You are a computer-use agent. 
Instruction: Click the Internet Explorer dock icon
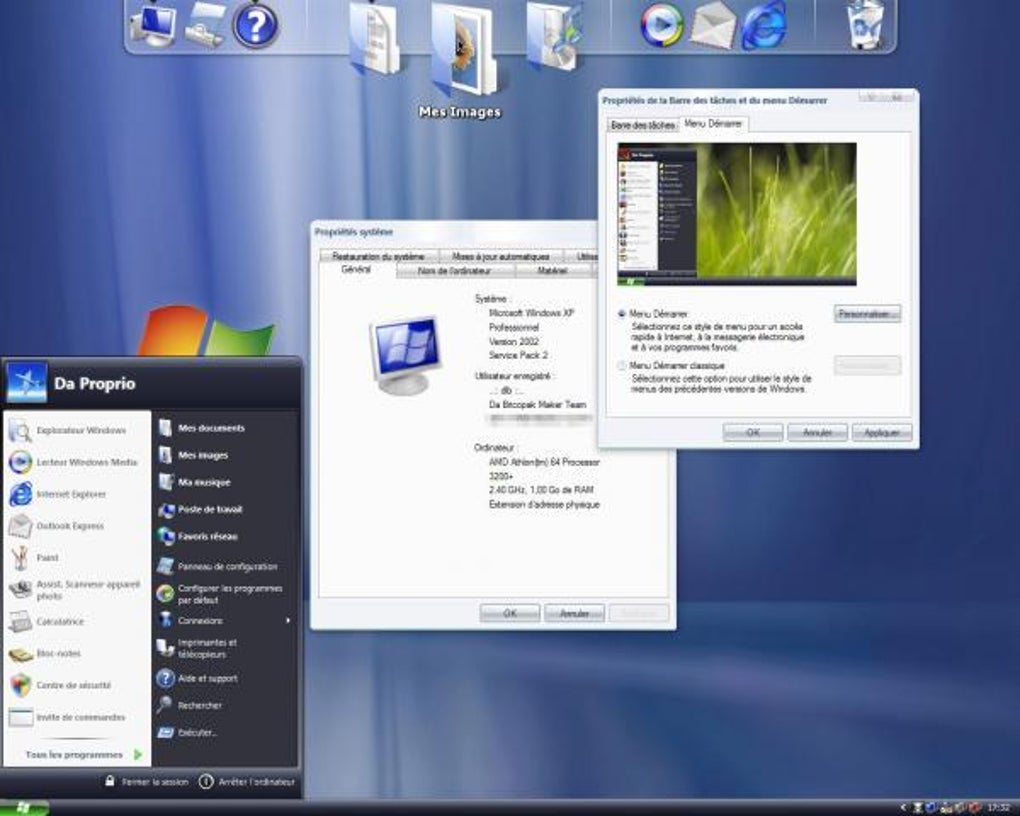(x=763, y=25)
